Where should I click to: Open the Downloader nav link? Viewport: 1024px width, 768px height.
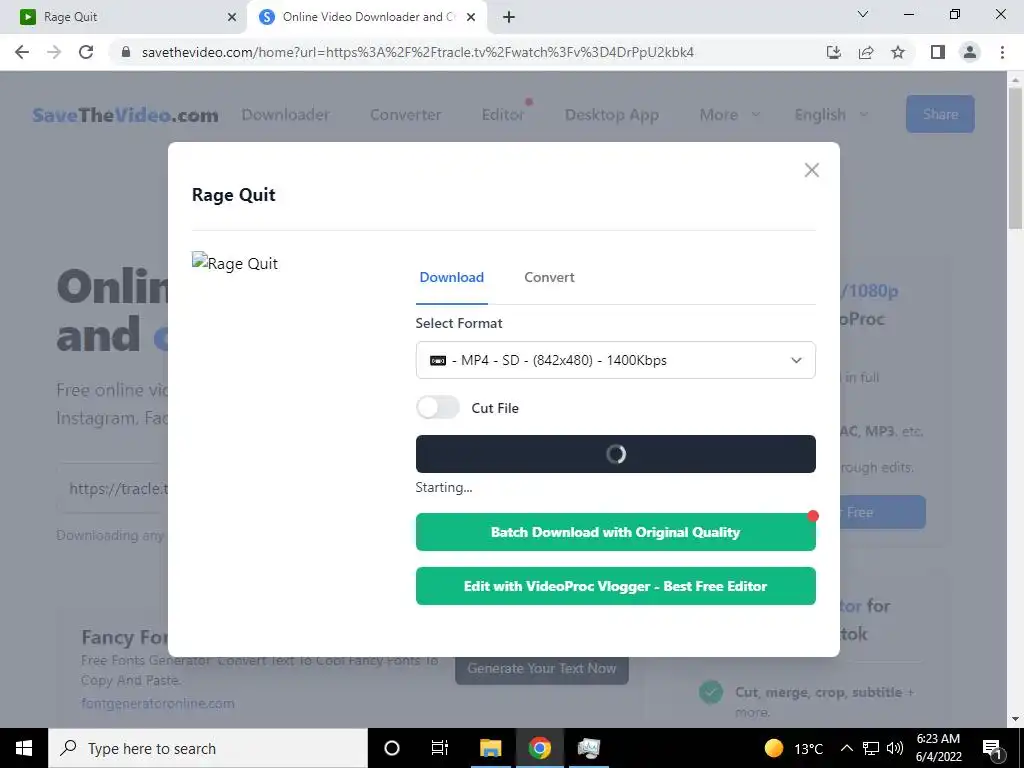285,115
